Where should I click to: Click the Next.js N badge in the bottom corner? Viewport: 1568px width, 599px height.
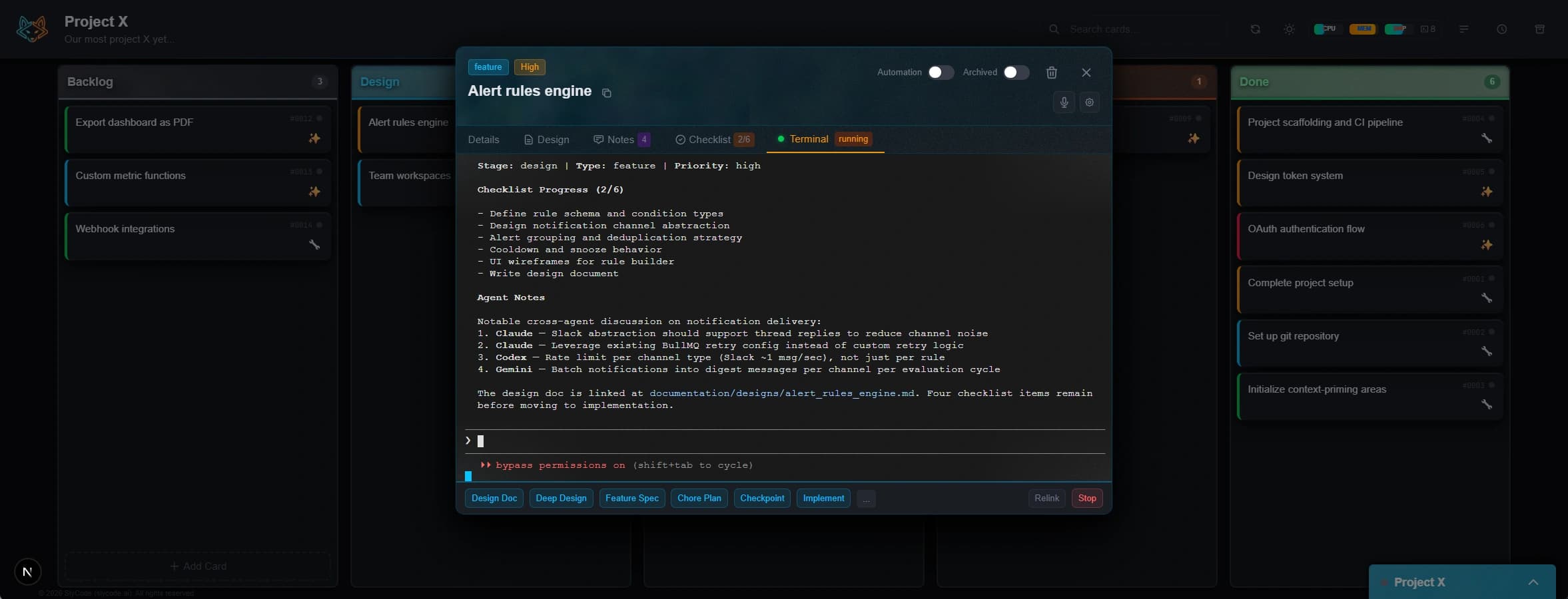[27, 572]
